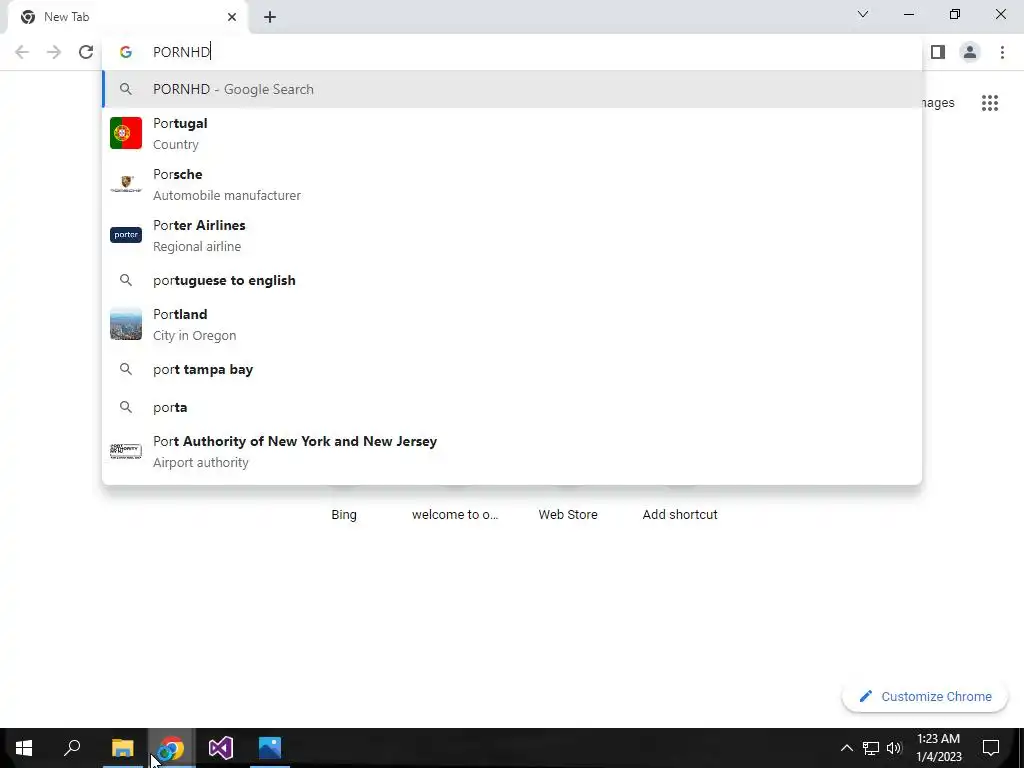The width and height of the screenshot is (1024, 768).
Task: Reload the page with the refresh icon
Action: [x=86, y=52]
